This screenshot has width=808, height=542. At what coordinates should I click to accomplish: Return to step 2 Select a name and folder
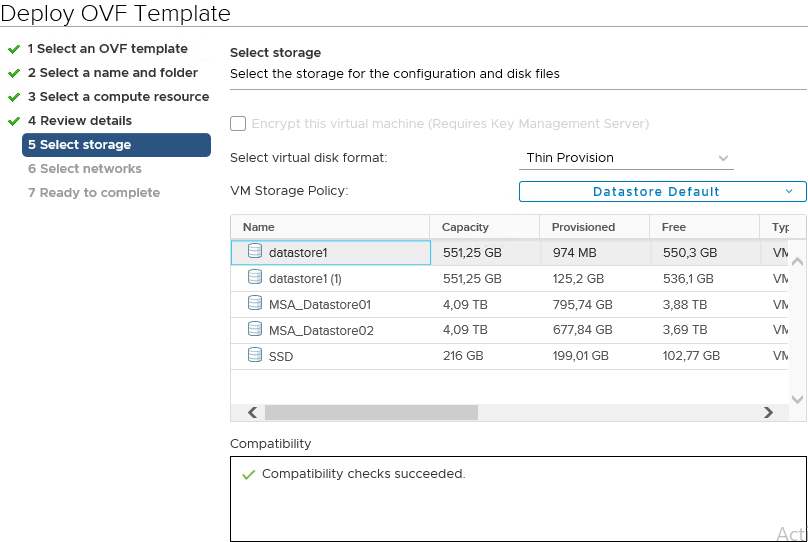(112, 73)
